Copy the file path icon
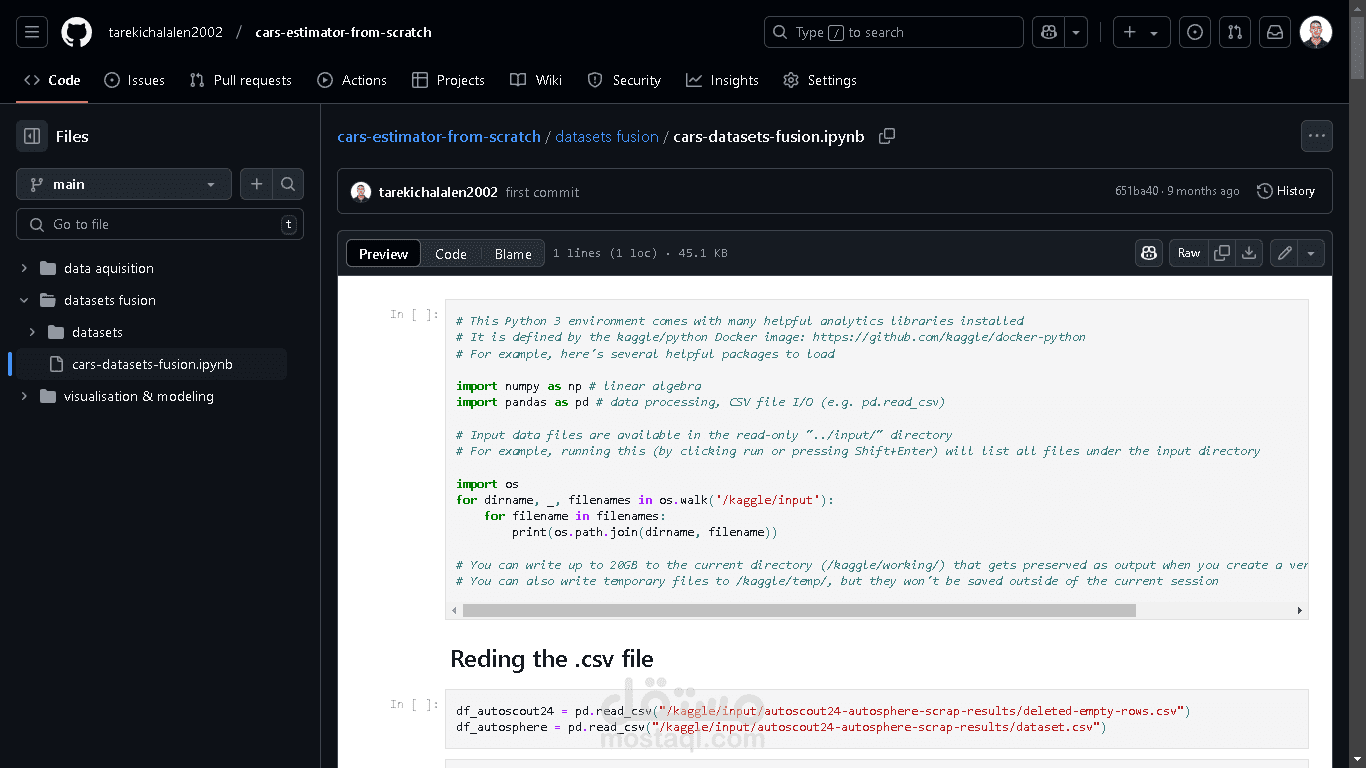This screenshot has width=1366, height=768. (887, 136)
